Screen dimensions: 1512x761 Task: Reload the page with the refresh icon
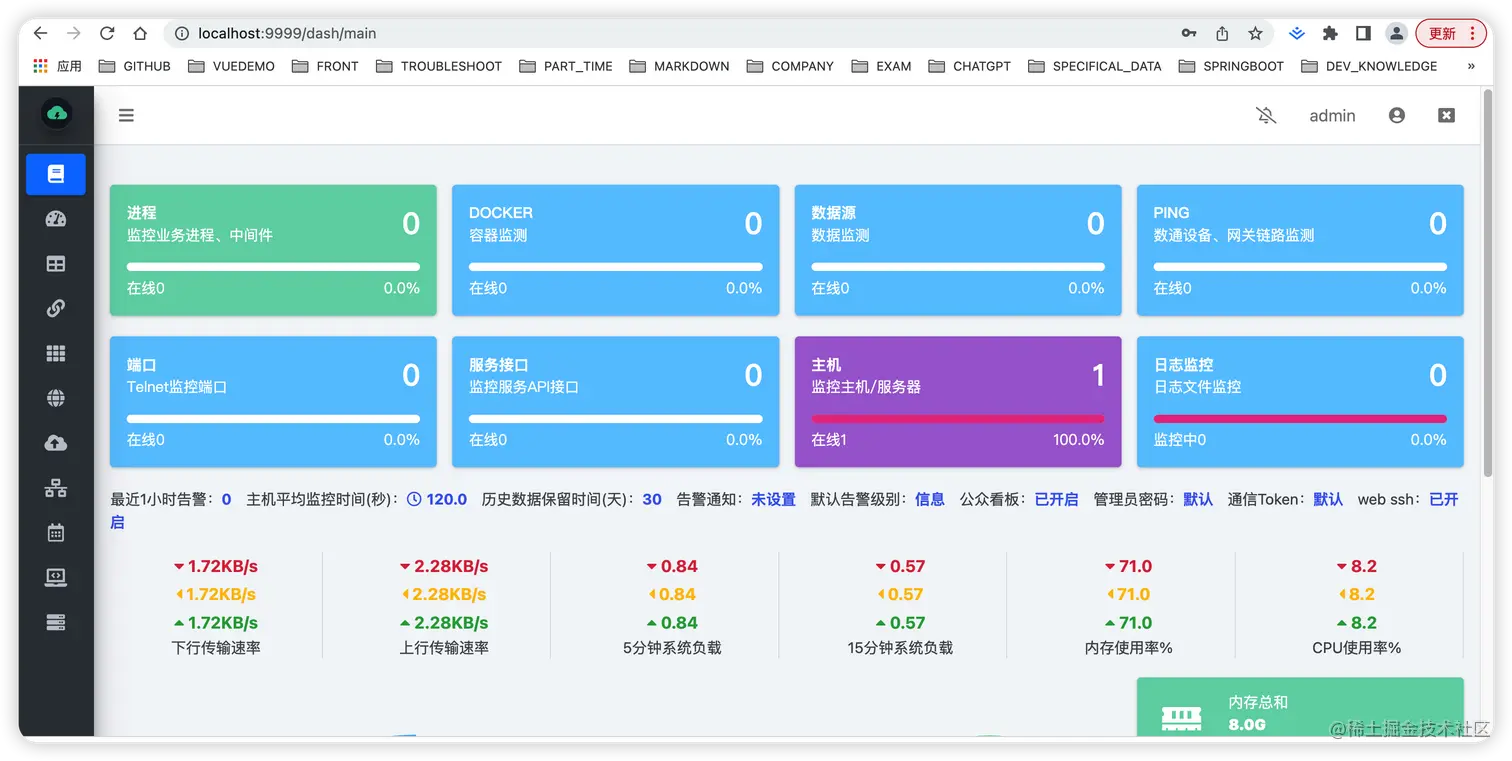pyautogui.click(x=107, y=33)
